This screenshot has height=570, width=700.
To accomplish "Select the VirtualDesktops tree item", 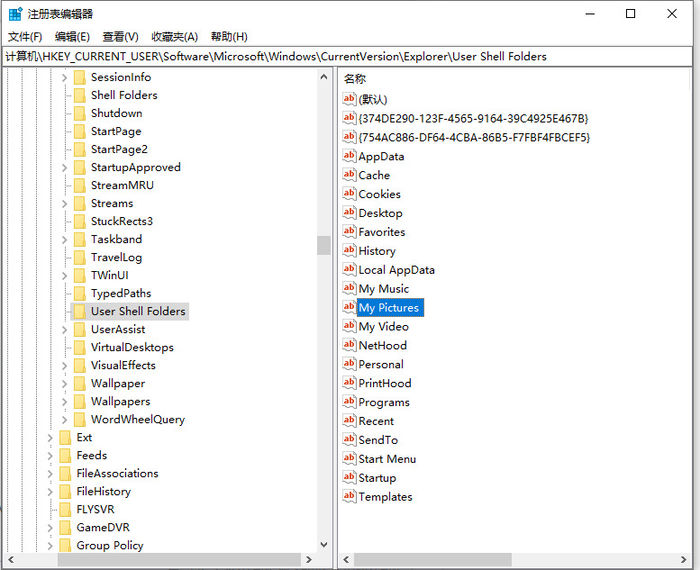I will coord(132,347).
